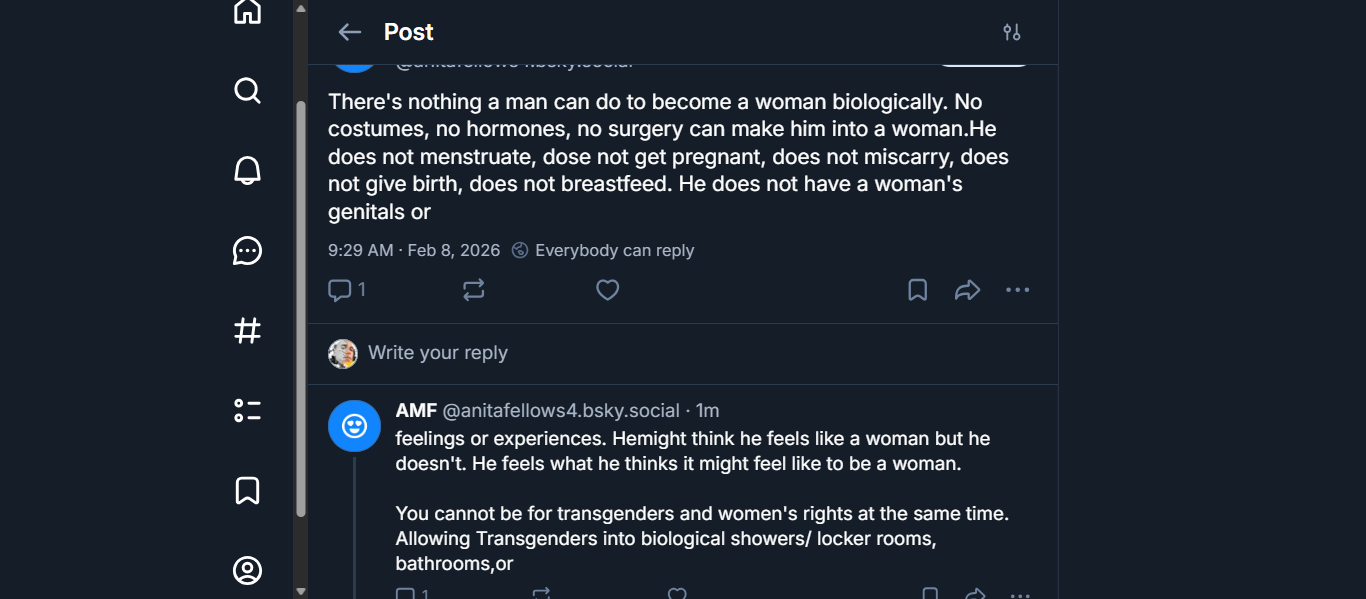The height and width of the screenshot is (599, 1366).
Task: Open Feeds hashtag icon in sidebar
Action: coord(247,331)
